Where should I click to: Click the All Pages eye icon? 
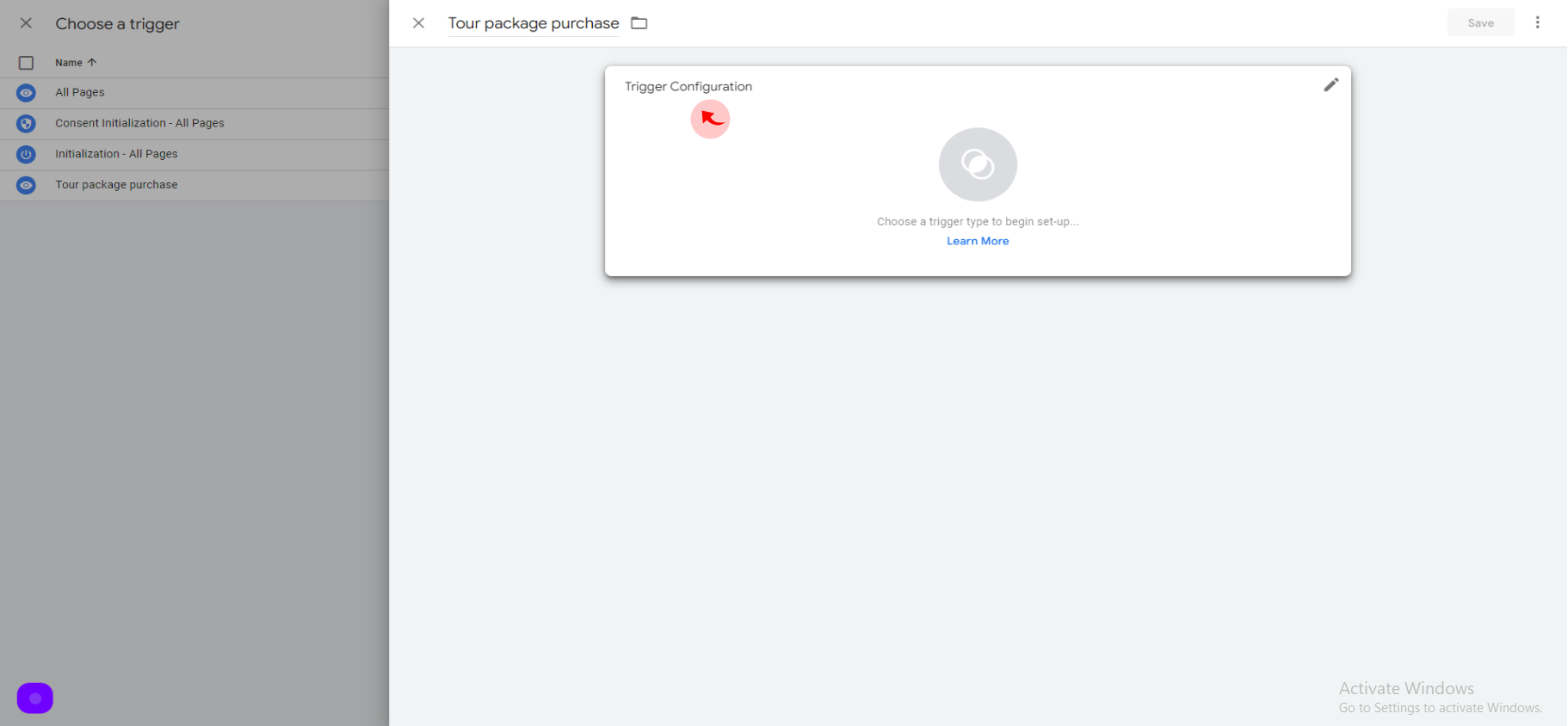[27, 93]
